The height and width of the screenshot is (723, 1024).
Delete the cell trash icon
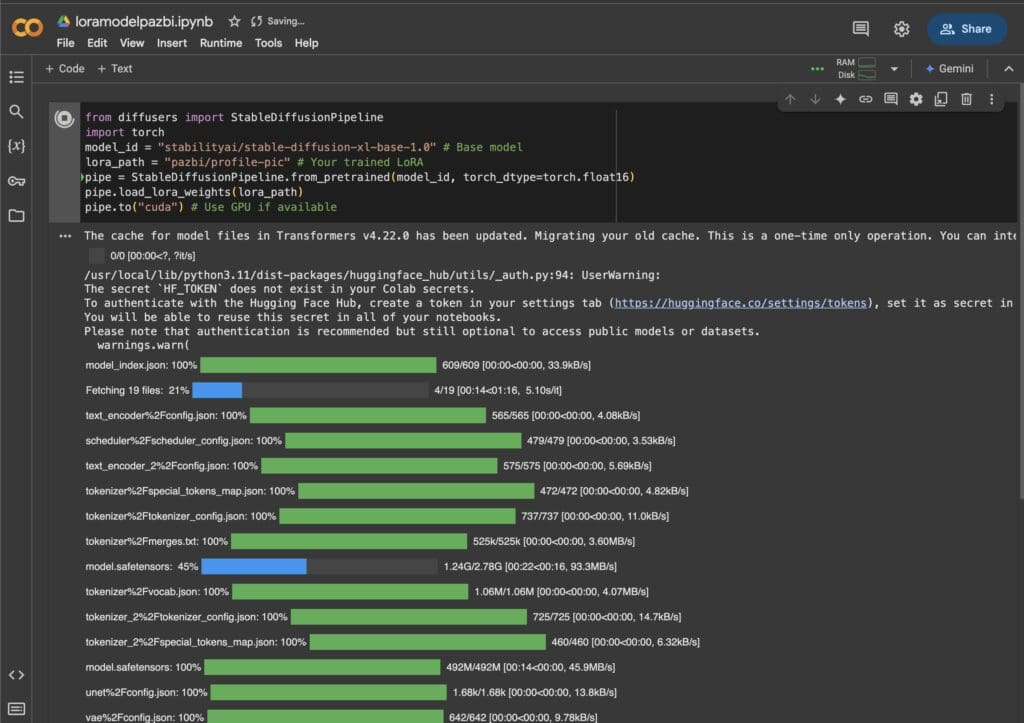(x=967, y=99)
